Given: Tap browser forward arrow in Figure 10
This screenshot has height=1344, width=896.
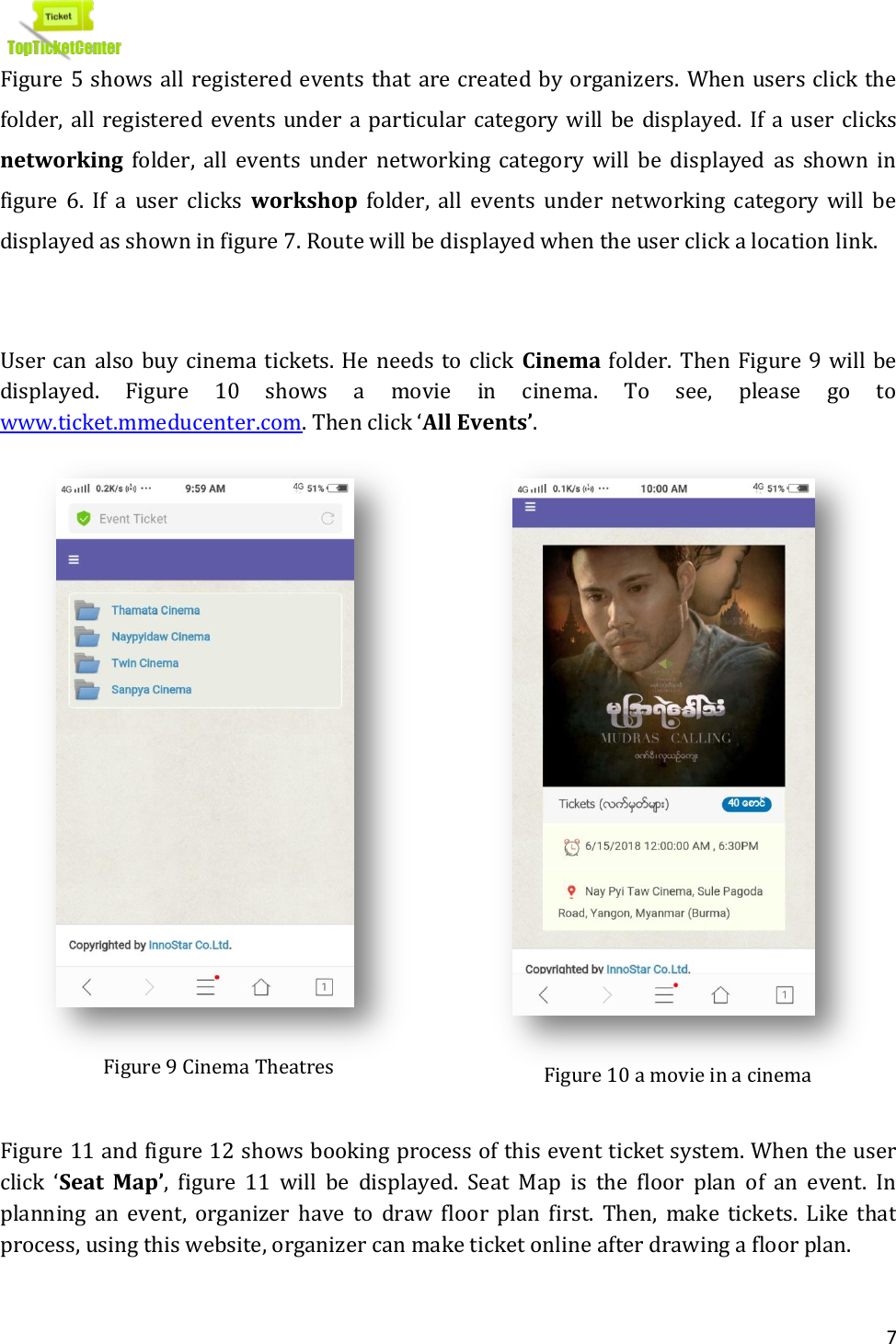Looking at the screenshot, I should point(606,994).
